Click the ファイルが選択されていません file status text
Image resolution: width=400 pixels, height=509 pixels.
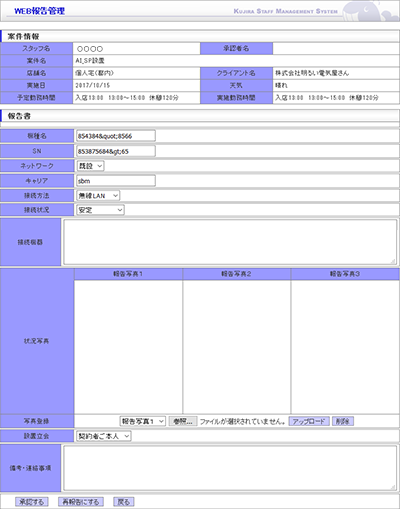(242, 422)
